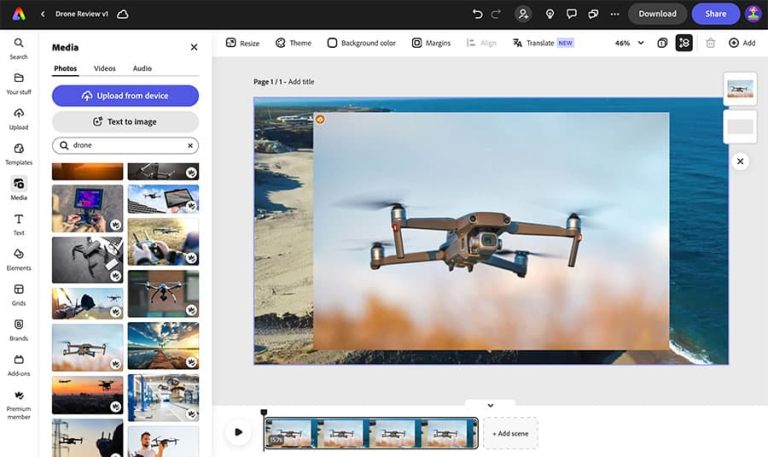Open the present view icon

click(593, 14)
